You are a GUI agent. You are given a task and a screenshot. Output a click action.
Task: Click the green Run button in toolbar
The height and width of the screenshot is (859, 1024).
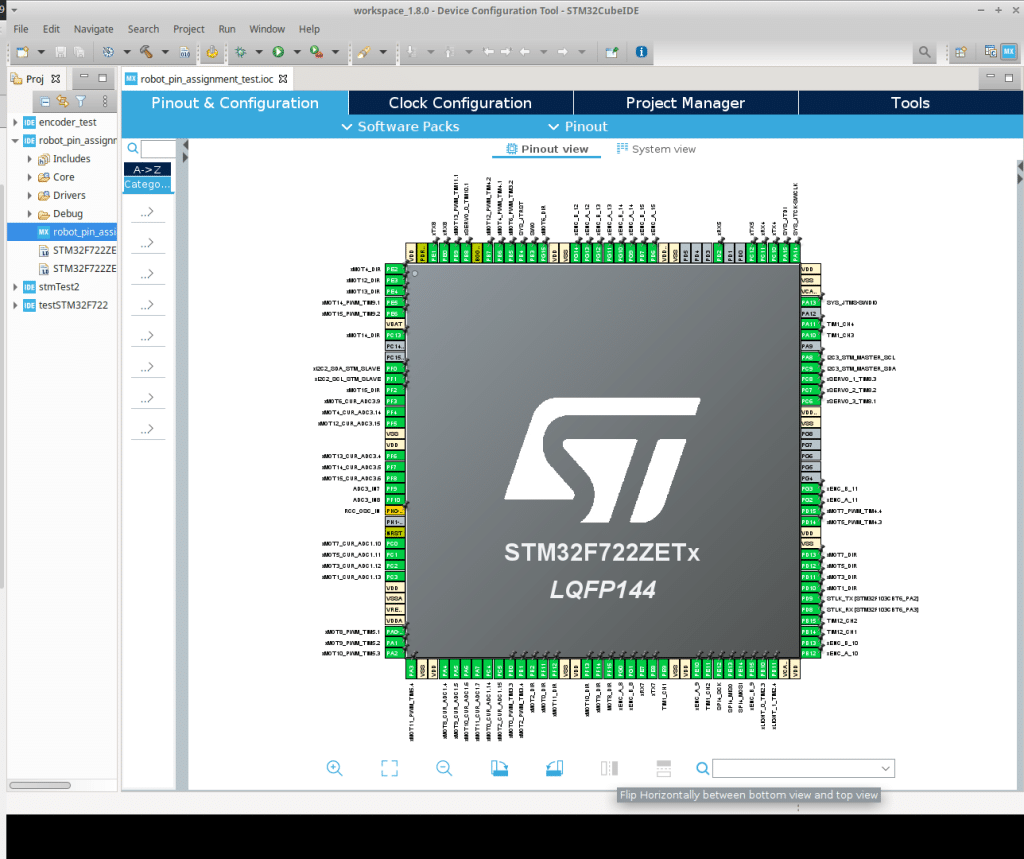click(x=278, y=52)
